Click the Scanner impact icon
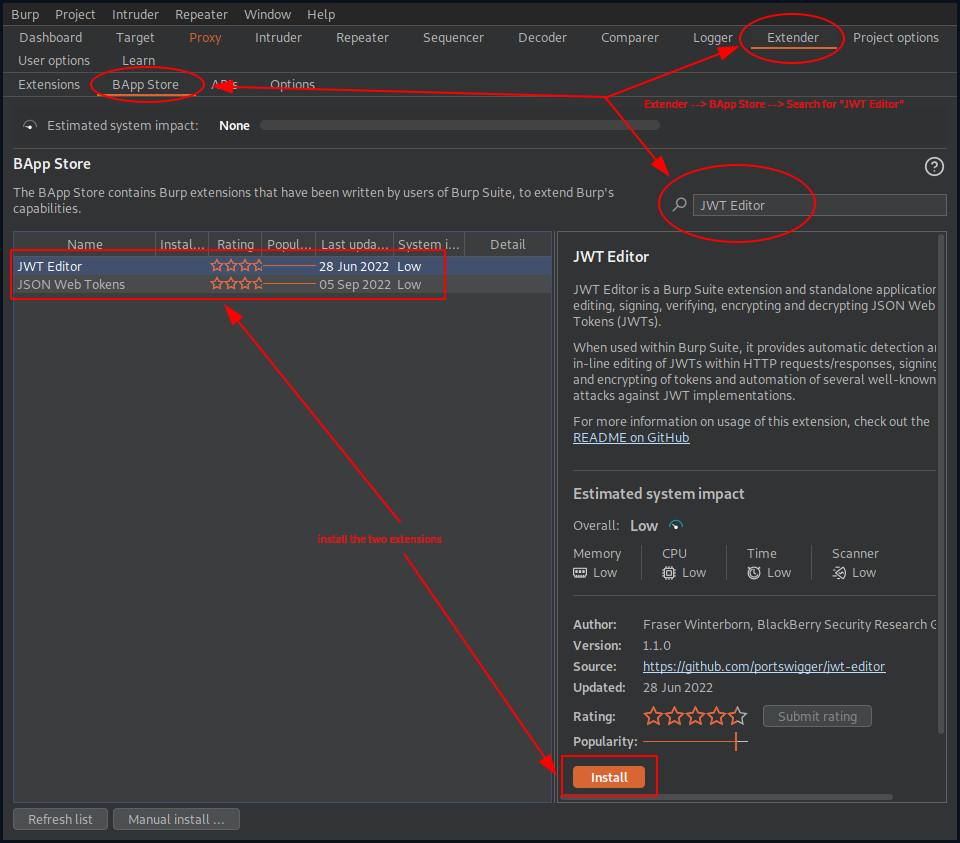 838,572
